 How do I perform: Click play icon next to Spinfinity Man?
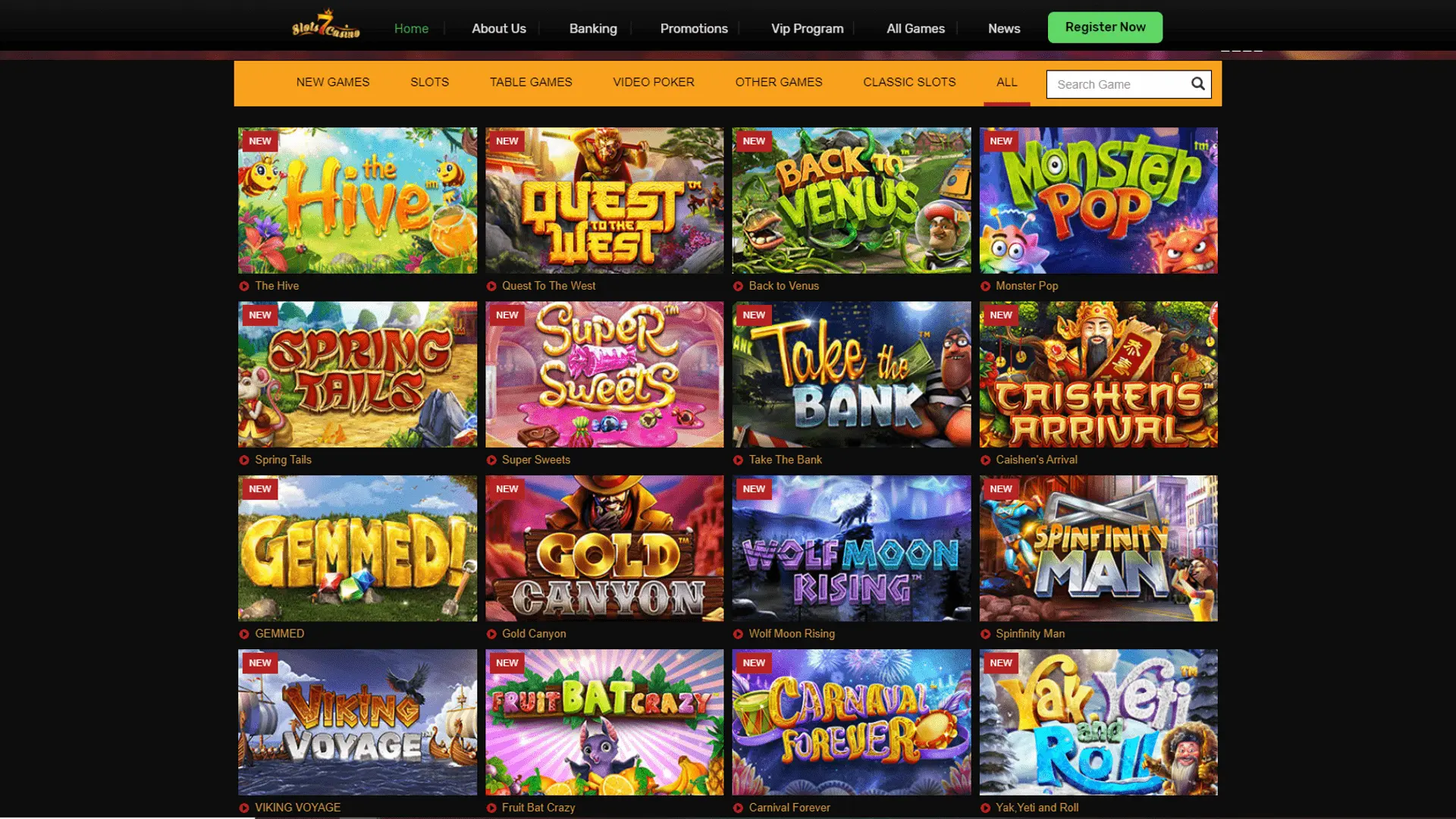tap(985, 634)
